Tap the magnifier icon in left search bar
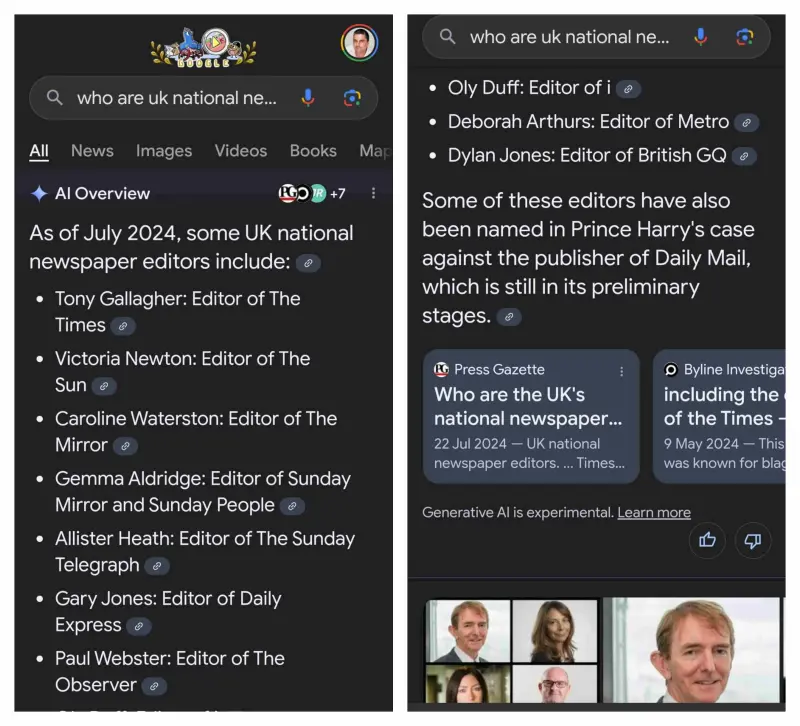Image resolution: width=800 pixels, height=726 pixels. pyautogui.click(x=55, y=97)
